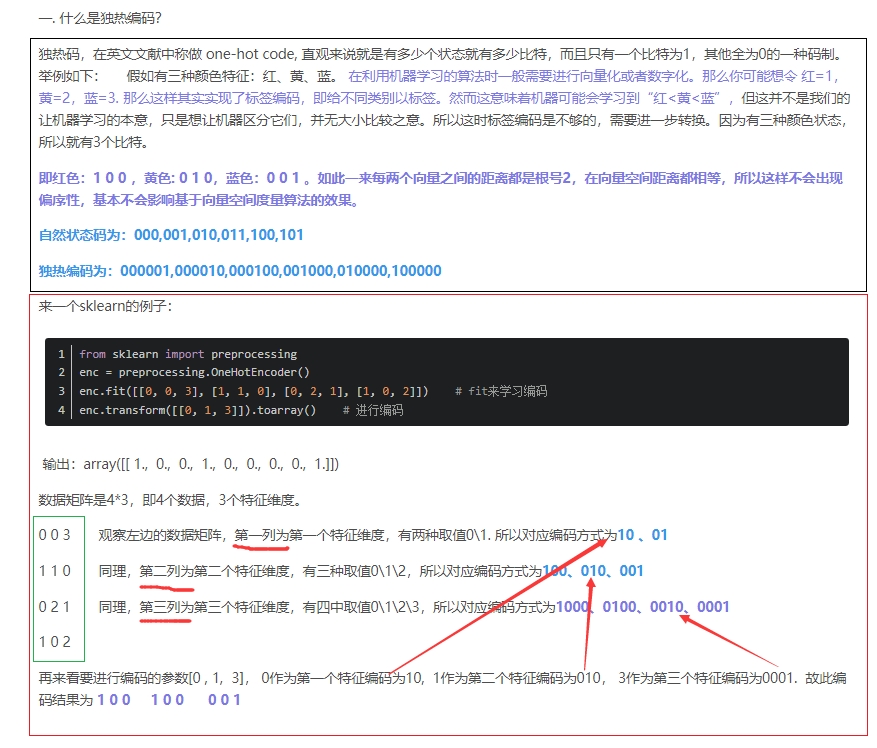Click line number 4 in code block
The width and height of the screenshot is (877, 748).
[x=62, y=411]
